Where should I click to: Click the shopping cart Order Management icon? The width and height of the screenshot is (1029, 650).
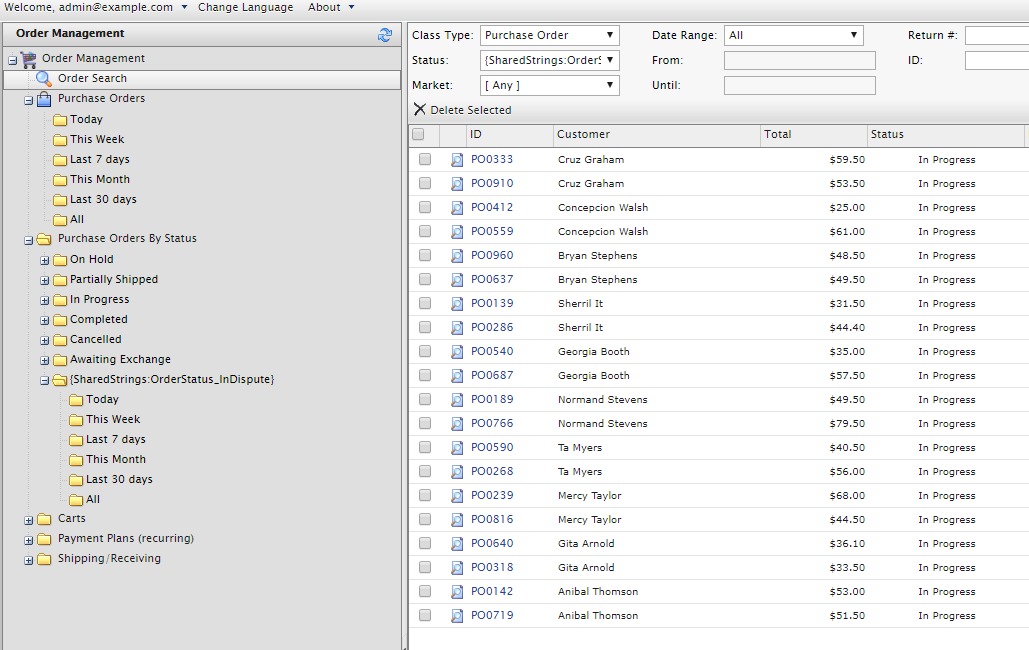28,59
